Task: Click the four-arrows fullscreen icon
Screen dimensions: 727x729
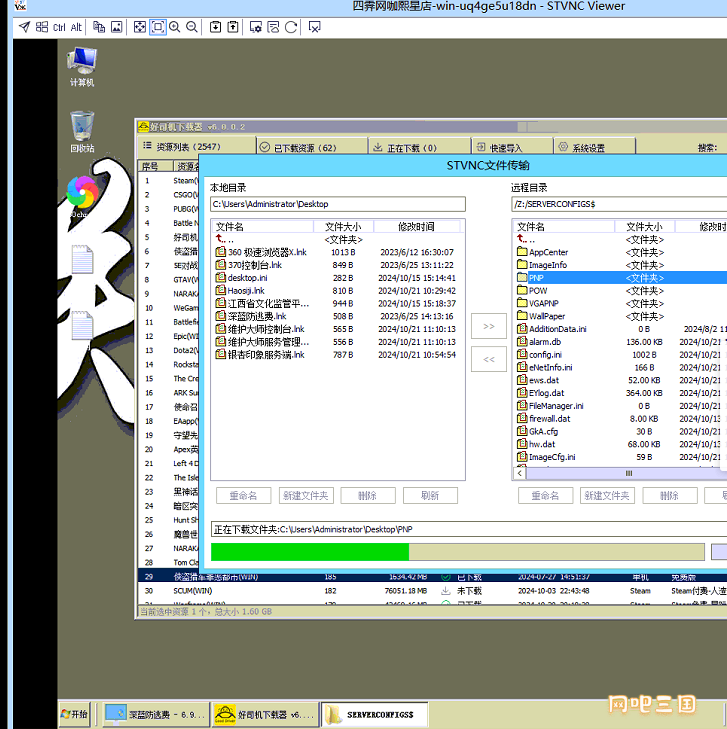Action: (139, 27)
